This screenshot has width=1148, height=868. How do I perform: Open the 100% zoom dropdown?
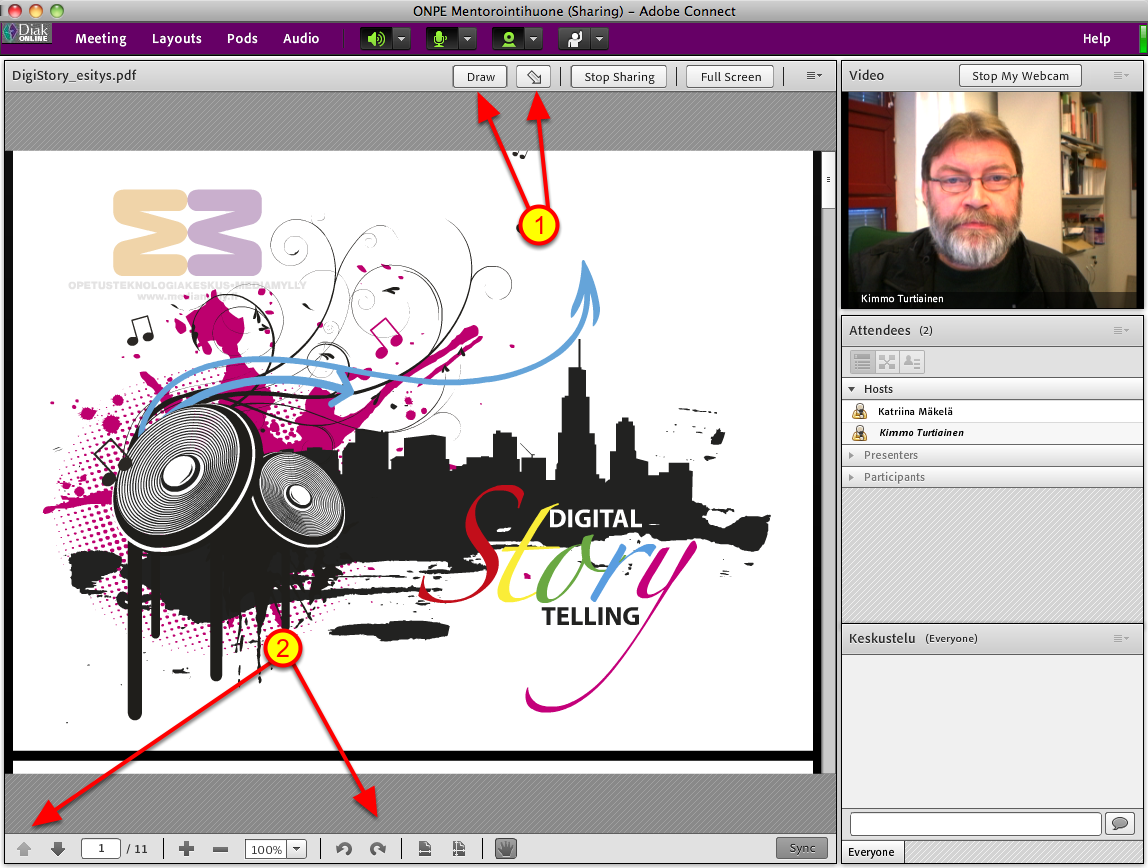pos(297,849)
